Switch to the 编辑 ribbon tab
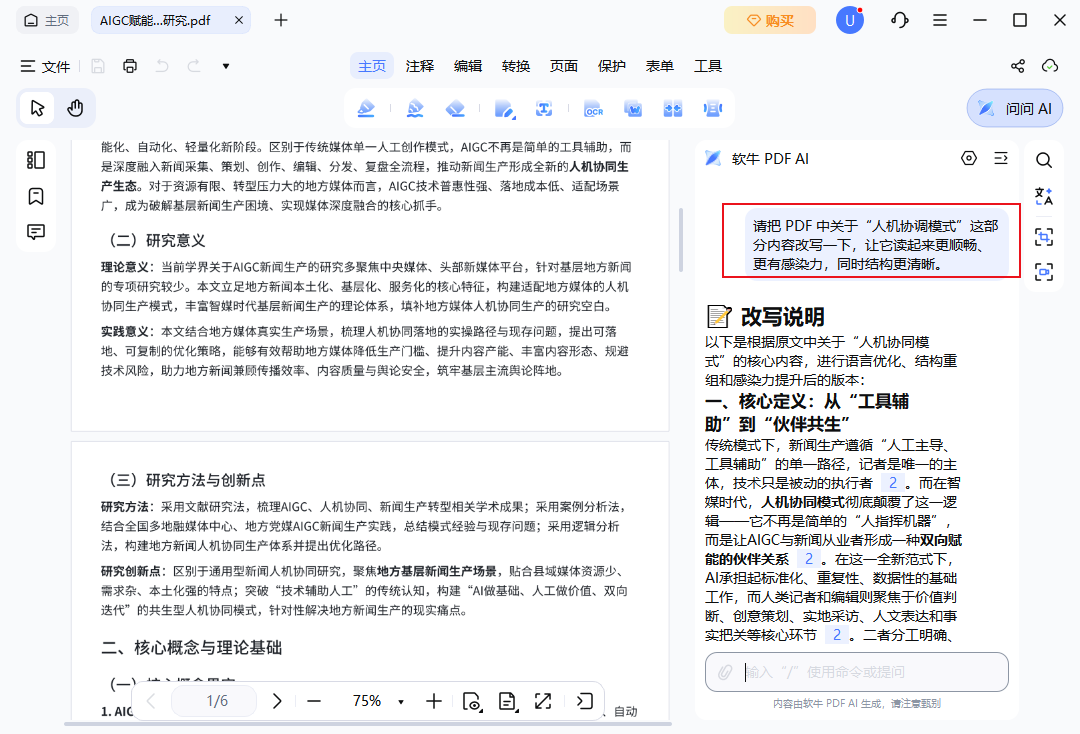Viewport: 1080px width, 734px height. click(x=468, y=66)
